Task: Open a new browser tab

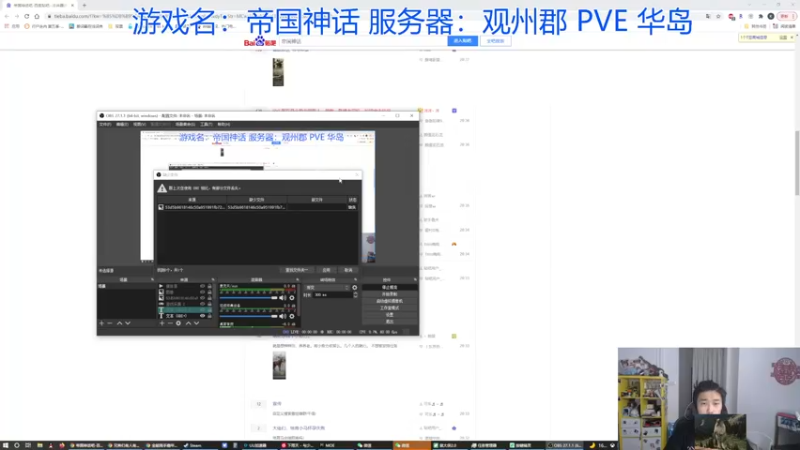Action: tap(84, 5)
